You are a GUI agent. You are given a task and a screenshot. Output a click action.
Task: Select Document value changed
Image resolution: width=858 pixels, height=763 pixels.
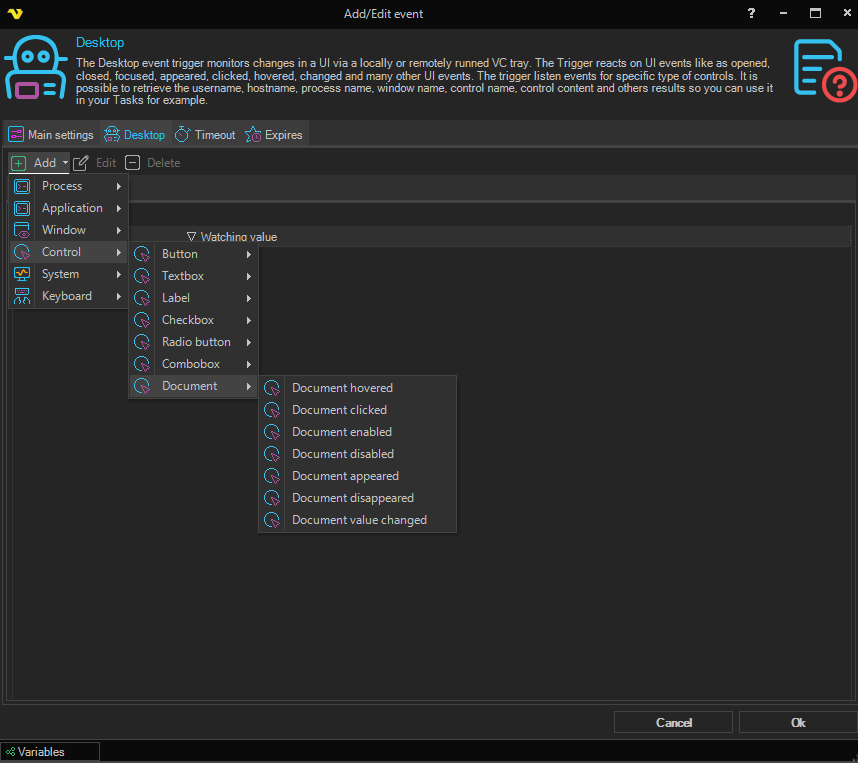pos(359,520)
